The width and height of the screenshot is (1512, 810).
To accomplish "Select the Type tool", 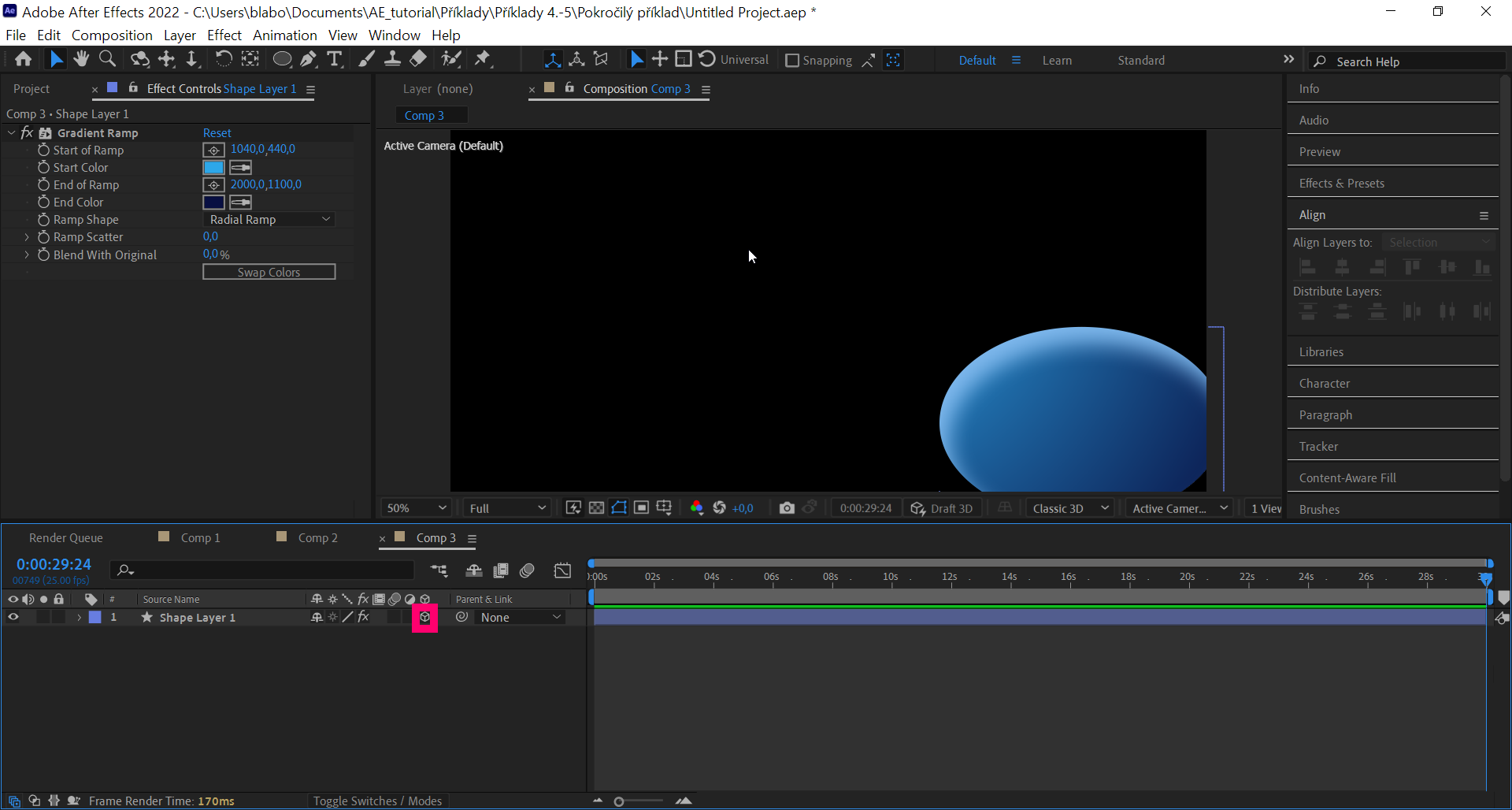I will click(x=335, y=59).
